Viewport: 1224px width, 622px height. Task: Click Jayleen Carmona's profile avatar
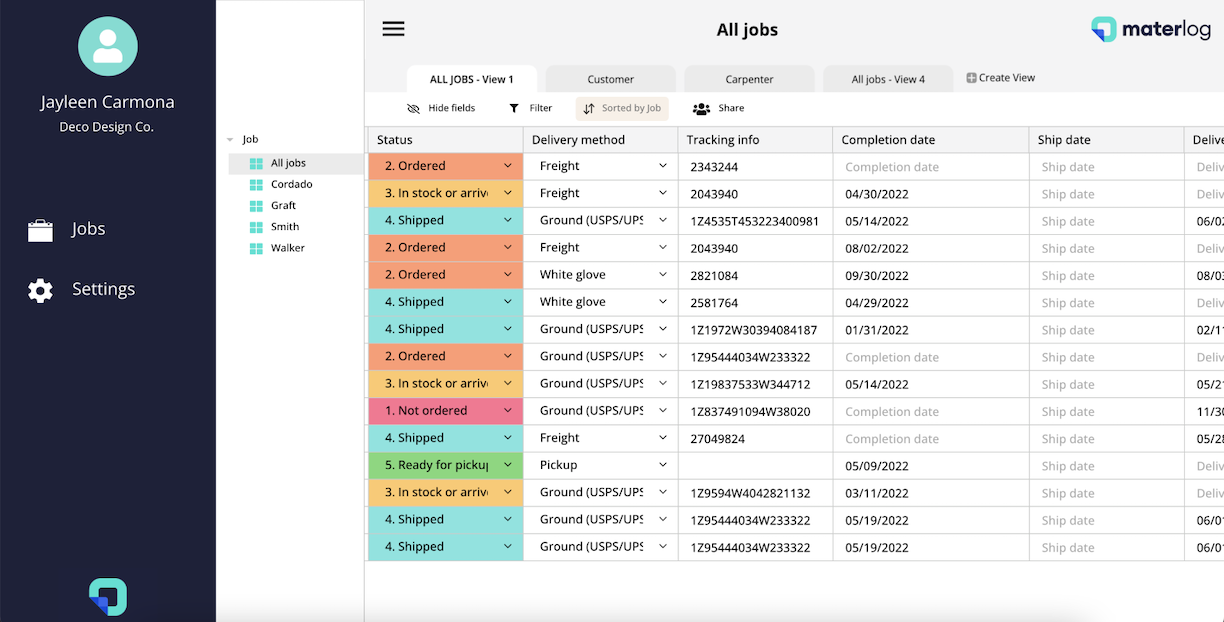pos(108,46)
